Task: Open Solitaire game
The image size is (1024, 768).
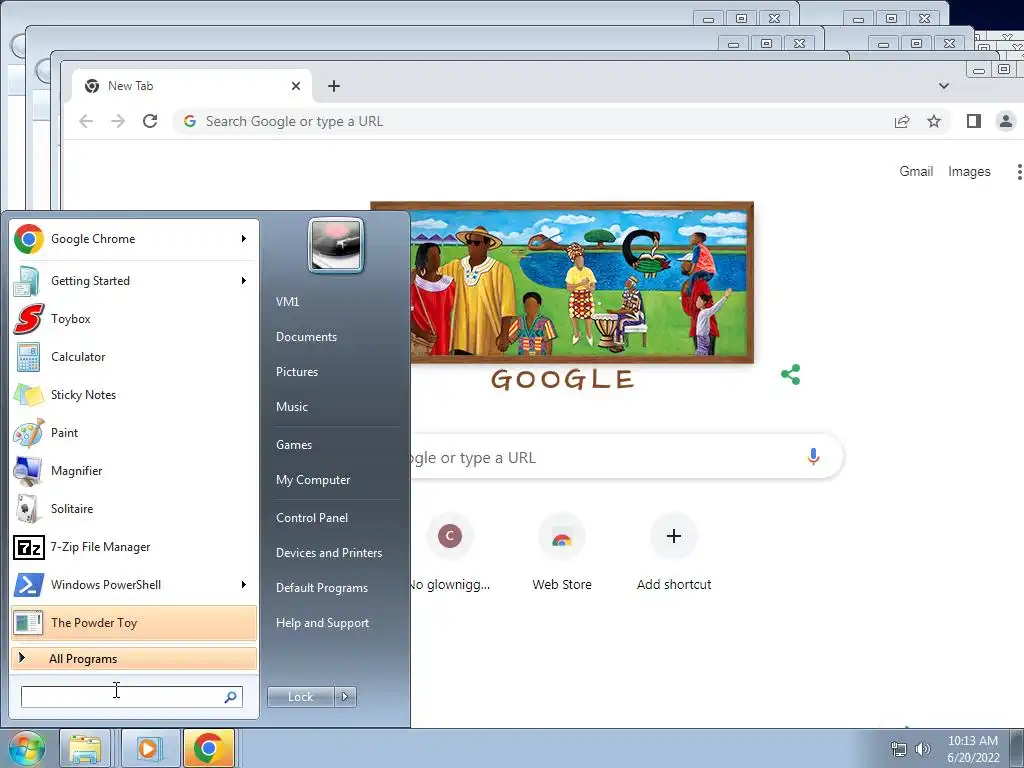Action: coord(134,509)
